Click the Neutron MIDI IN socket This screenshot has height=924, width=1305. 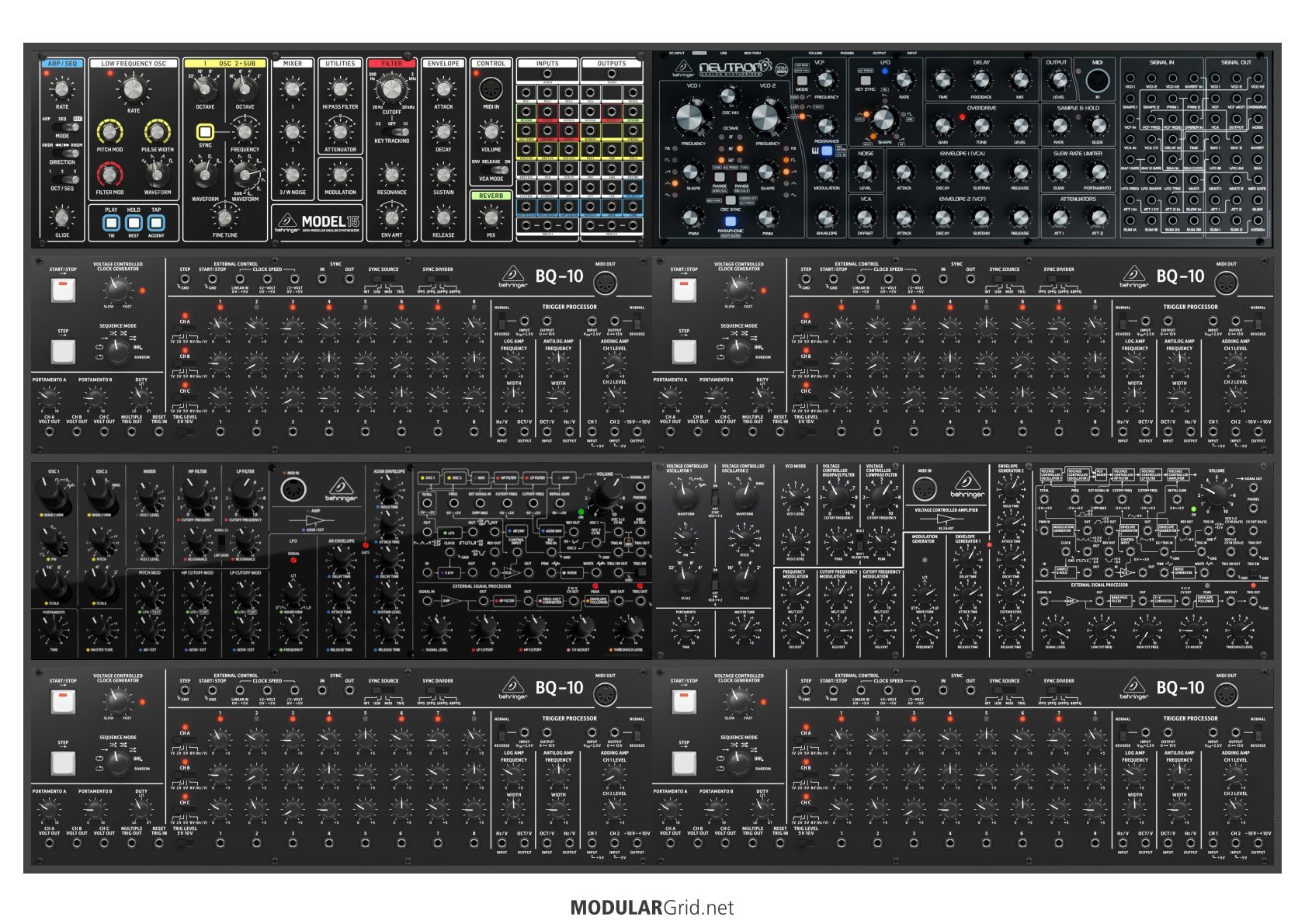1097,81
